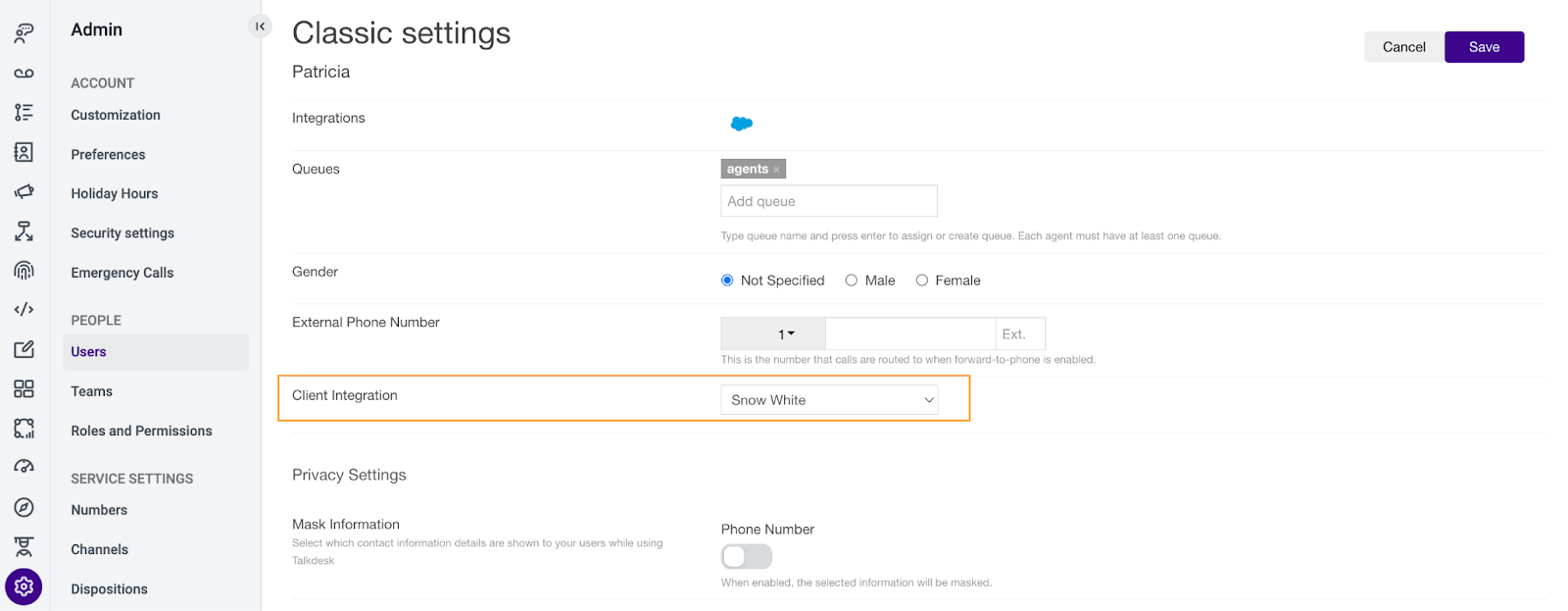Click the Salesforce cloud integration icon
The width and height of the screenshot is (1568, 611).
(742, 124)
